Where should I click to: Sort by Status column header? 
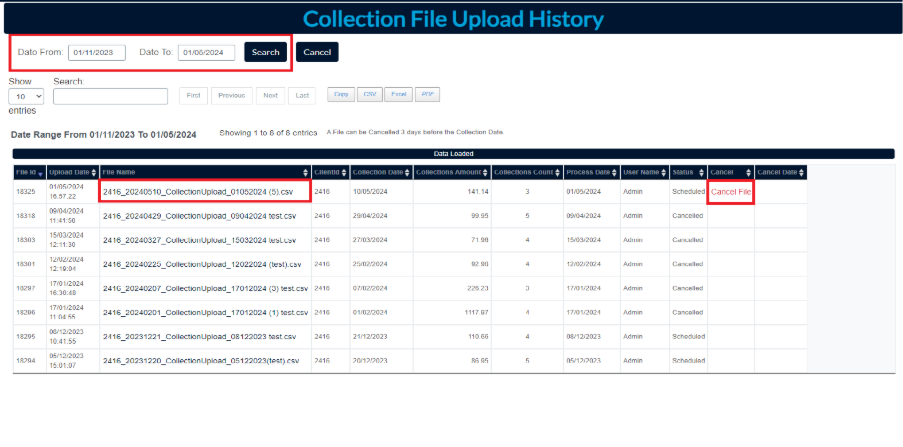tap(687, 172)
